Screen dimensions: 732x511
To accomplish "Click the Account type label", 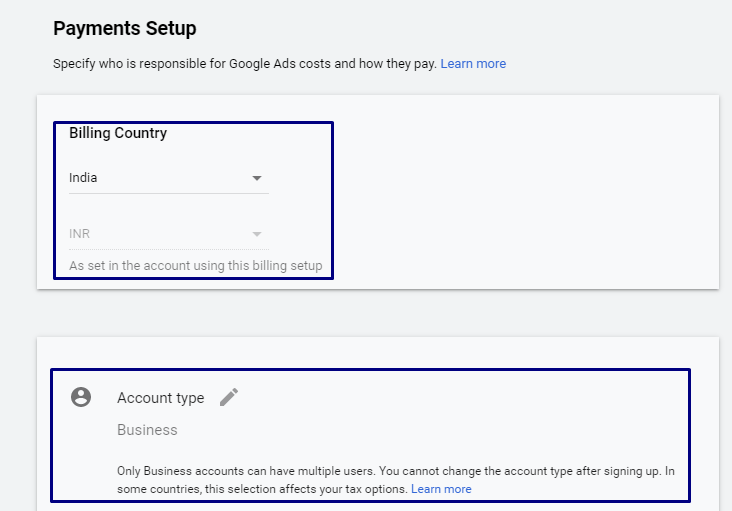I will coord(160,398).
